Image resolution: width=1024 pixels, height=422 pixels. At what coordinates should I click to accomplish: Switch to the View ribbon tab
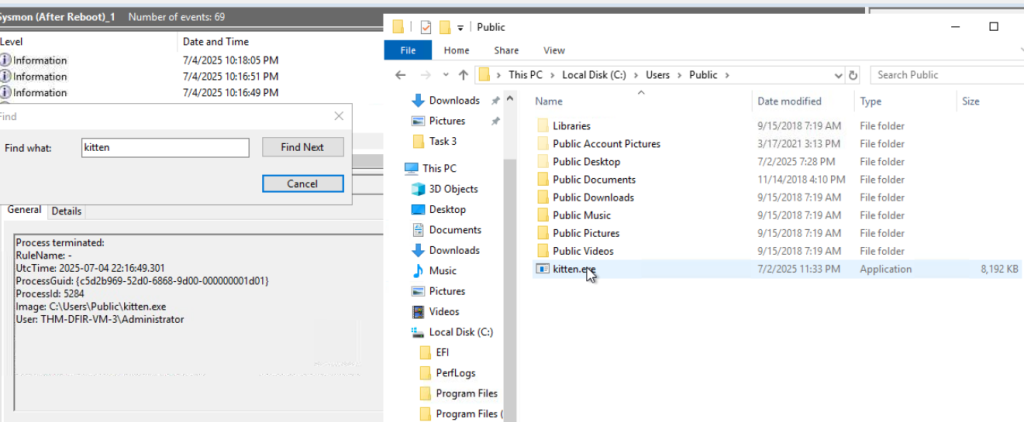(x=553, y=50)
